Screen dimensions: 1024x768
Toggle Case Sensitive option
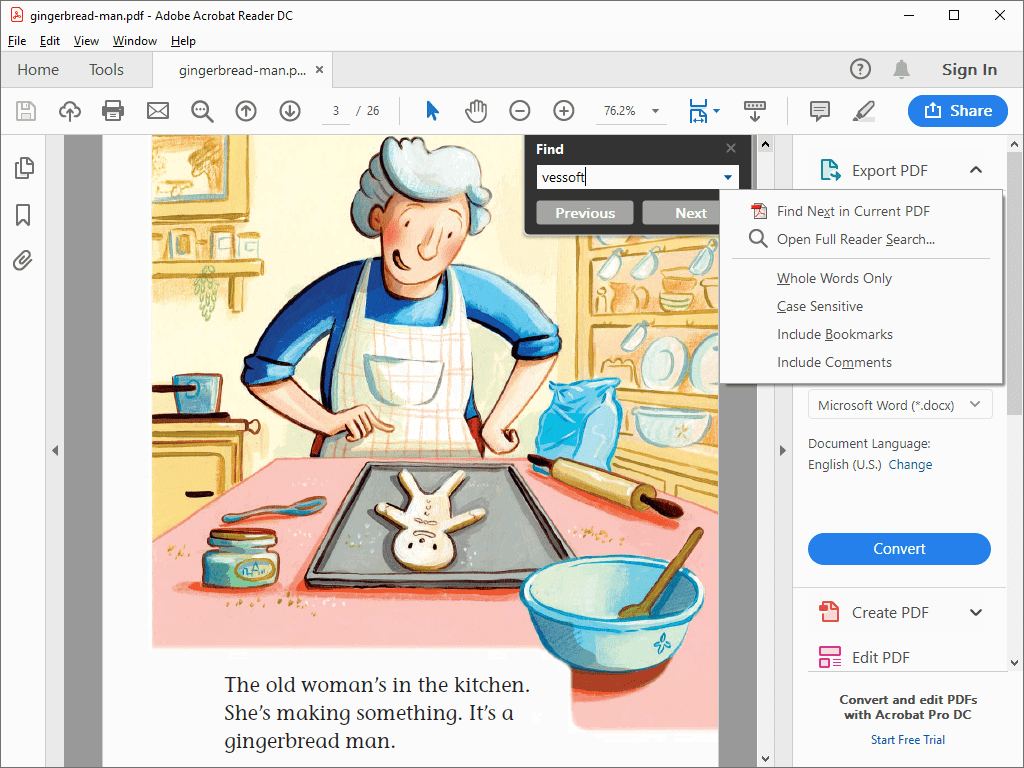click(x=820, y=306)
